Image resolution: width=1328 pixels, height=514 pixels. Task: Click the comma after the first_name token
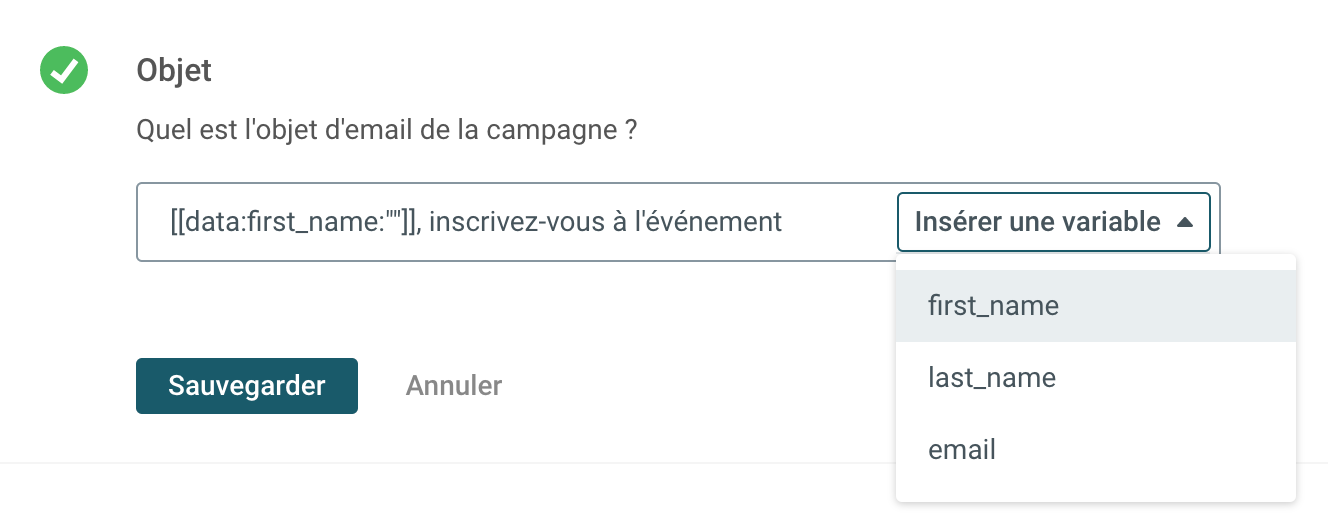point(424,226)
